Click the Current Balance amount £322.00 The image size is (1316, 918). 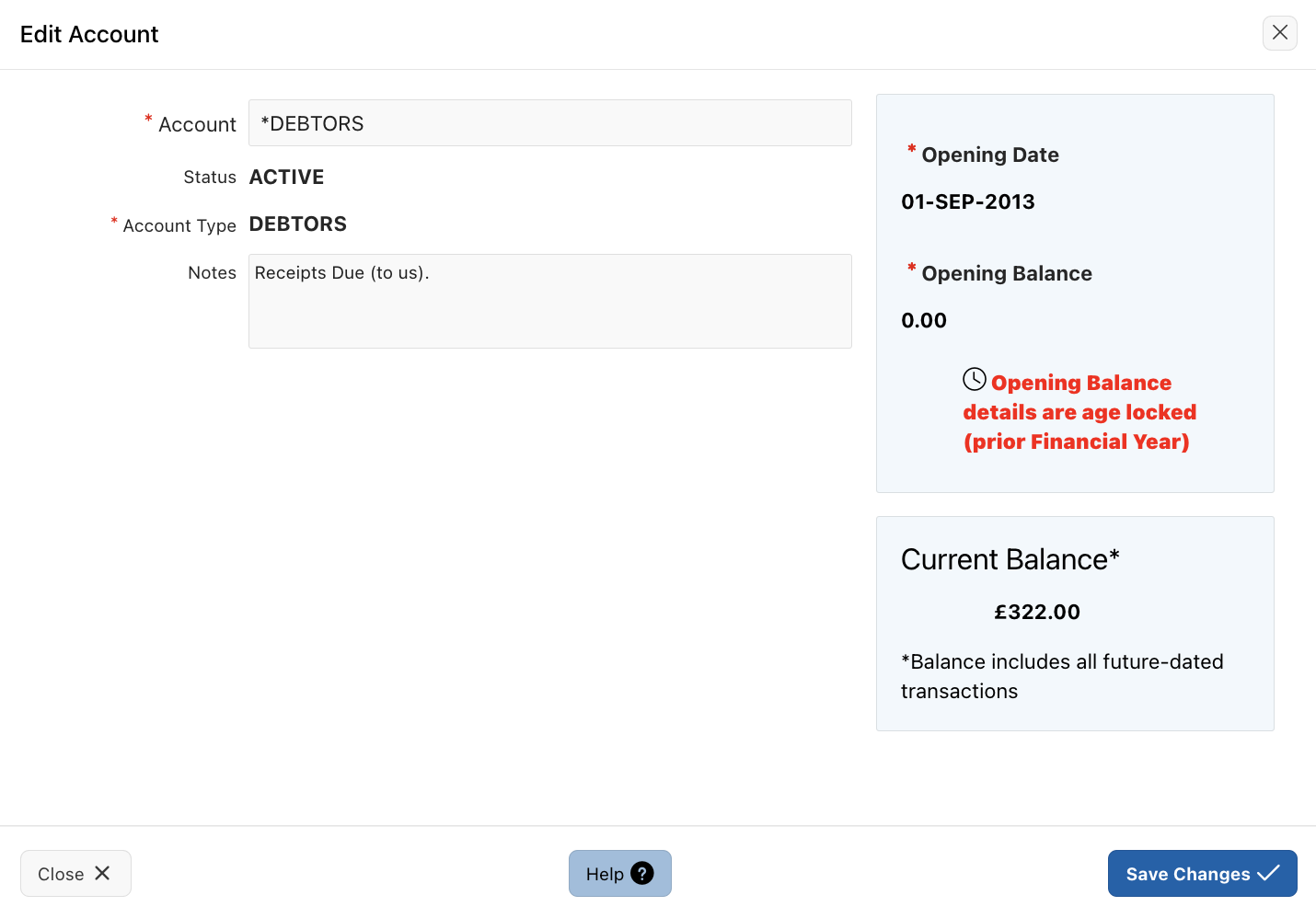[x=1037, y=612]
